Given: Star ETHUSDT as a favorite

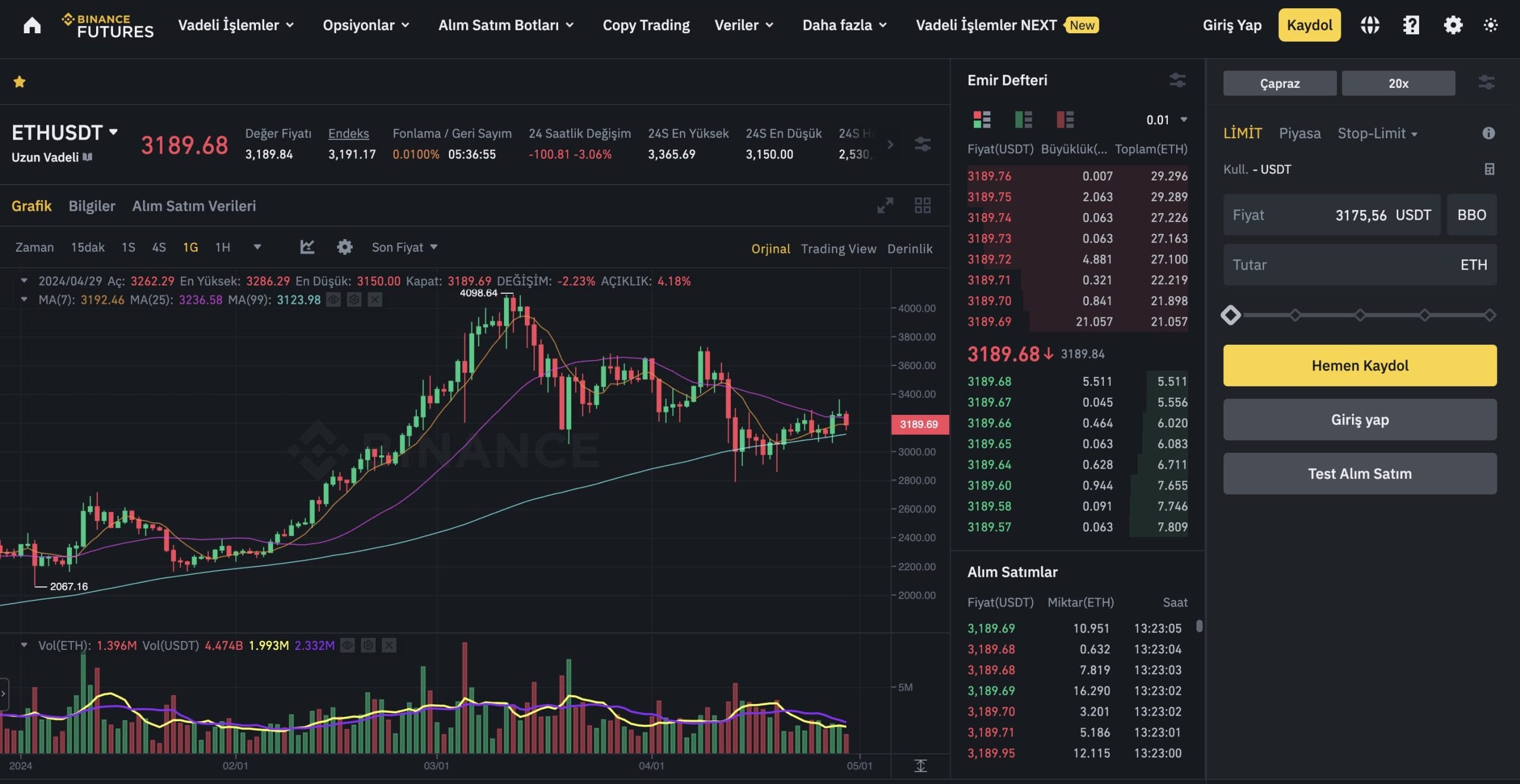Looking at the screenshot, I should coord(20,81).
